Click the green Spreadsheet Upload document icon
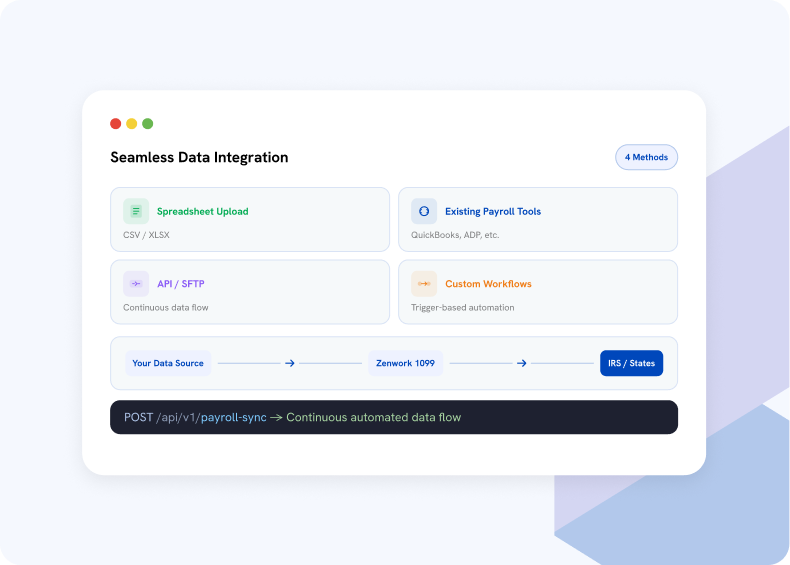The image size is (790, 565). [136, 211]
